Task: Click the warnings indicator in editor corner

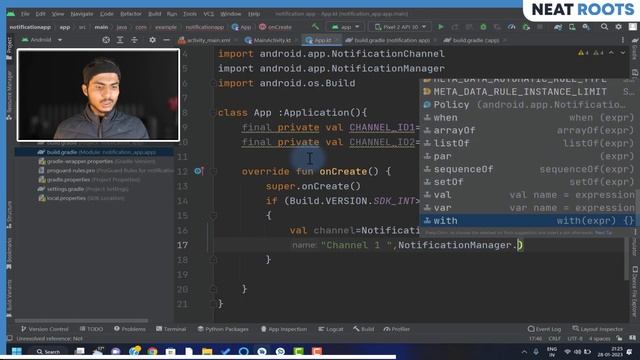Action: tap(590, 53)
